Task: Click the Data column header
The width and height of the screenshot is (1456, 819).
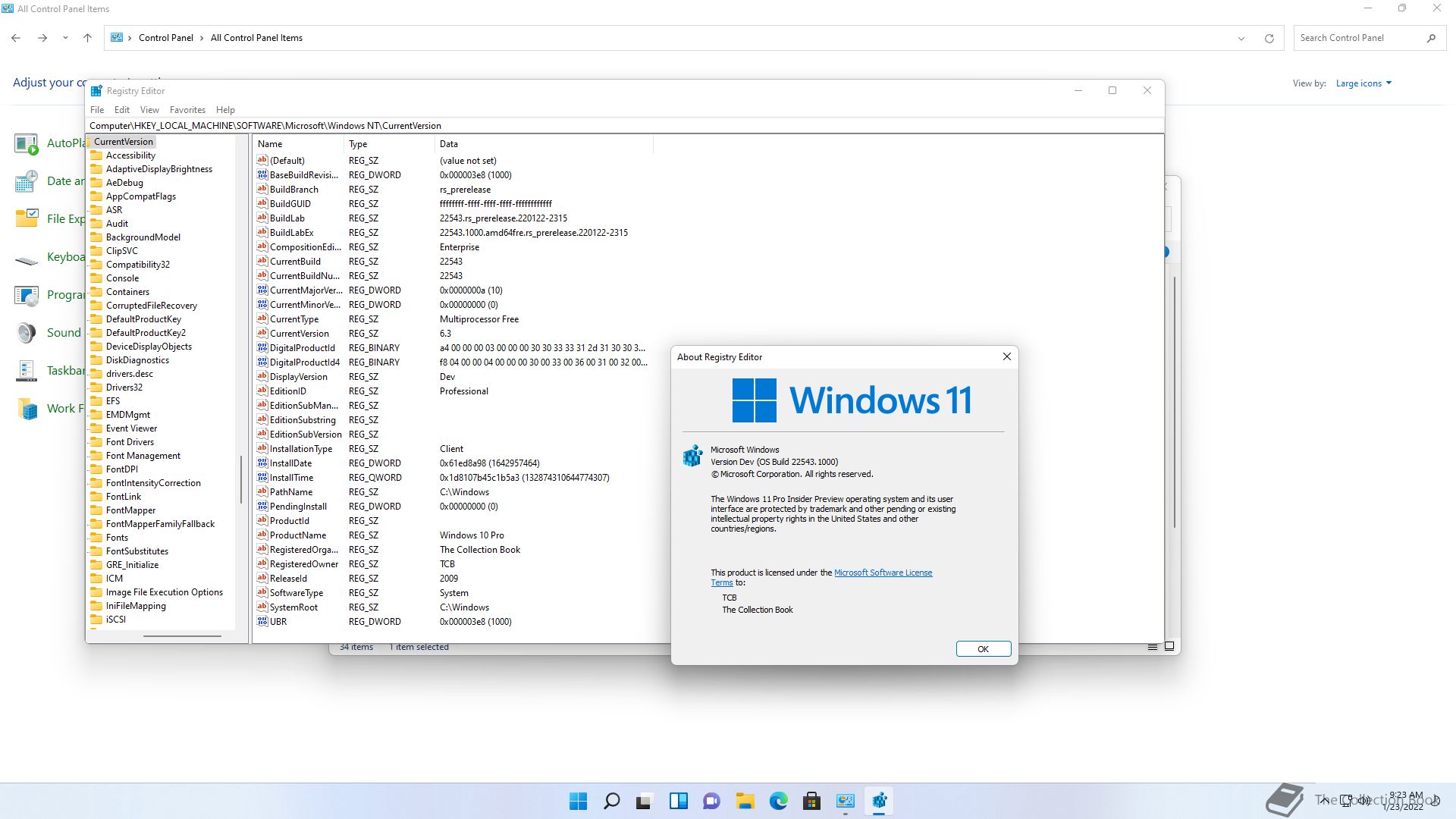Action: pos(544,144)
